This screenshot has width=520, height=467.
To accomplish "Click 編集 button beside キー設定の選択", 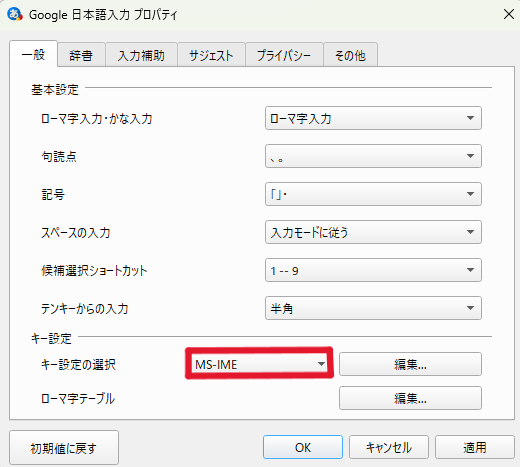I will [410, 364].
